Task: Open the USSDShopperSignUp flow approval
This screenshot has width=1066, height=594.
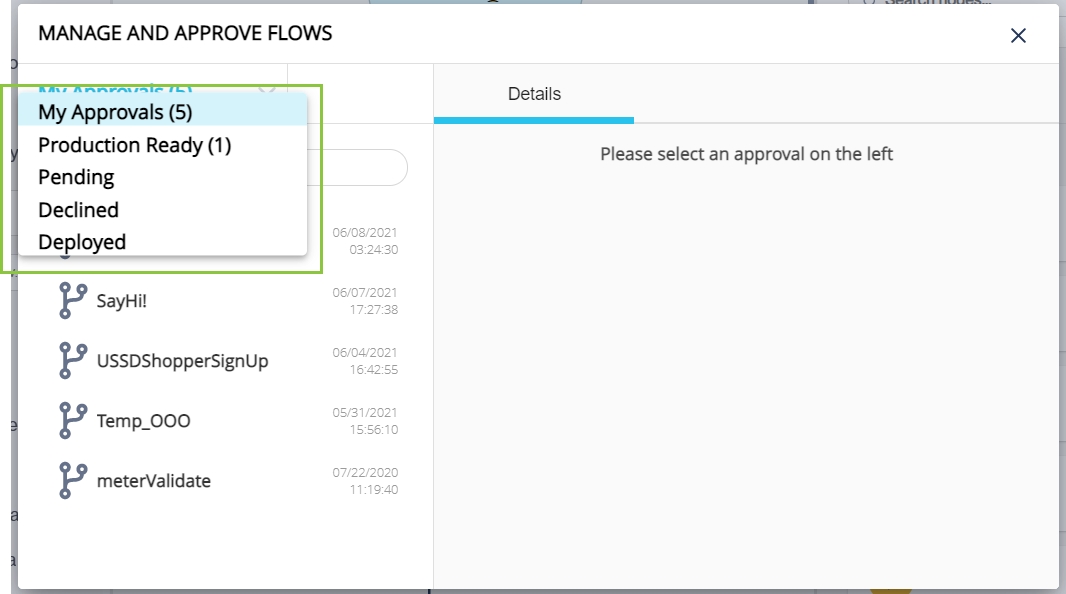Action: 182,361
